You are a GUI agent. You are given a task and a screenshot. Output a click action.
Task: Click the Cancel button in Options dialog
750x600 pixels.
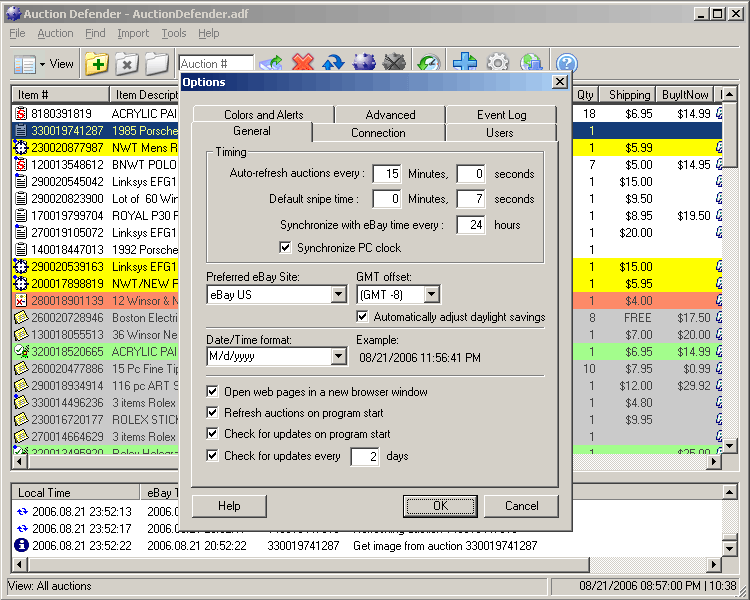coord(521,506)
